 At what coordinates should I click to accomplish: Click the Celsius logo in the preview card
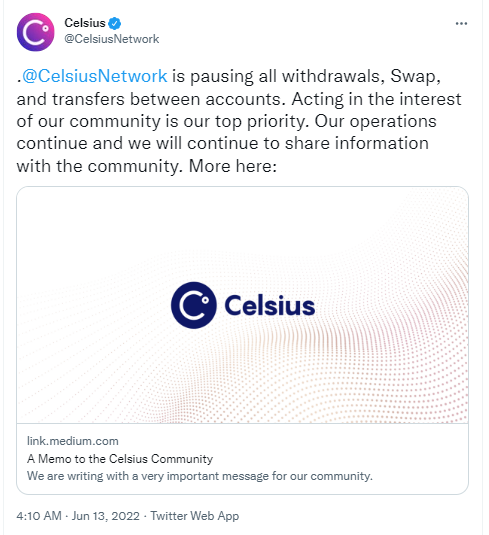tap(193, 305)
